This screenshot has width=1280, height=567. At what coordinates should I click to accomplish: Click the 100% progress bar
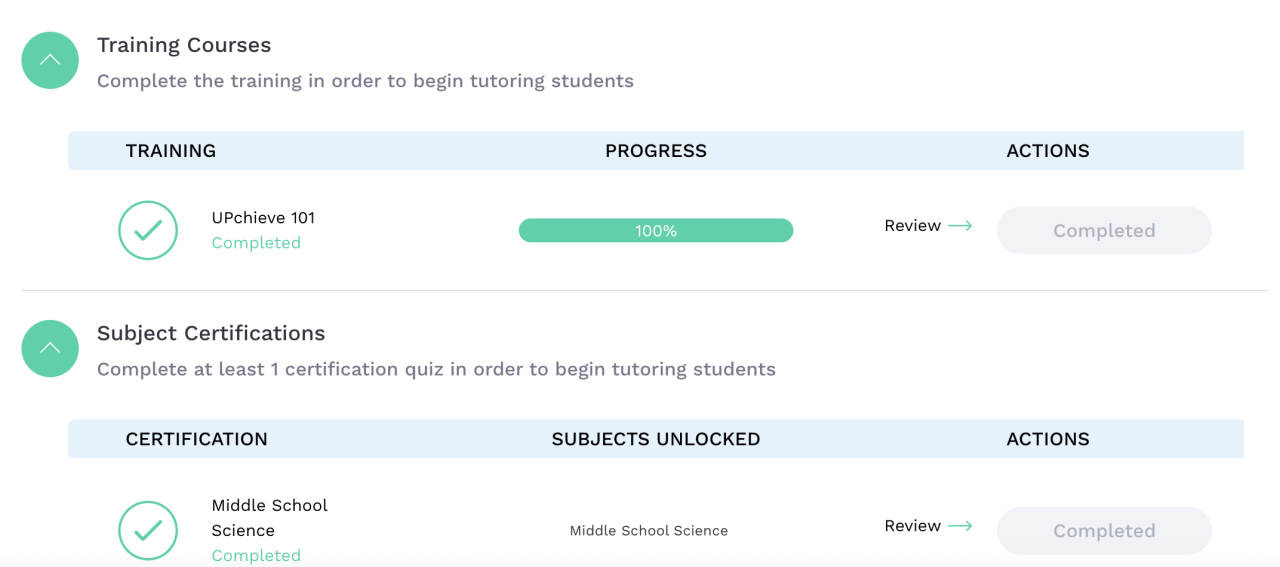(x=655, y=231)
